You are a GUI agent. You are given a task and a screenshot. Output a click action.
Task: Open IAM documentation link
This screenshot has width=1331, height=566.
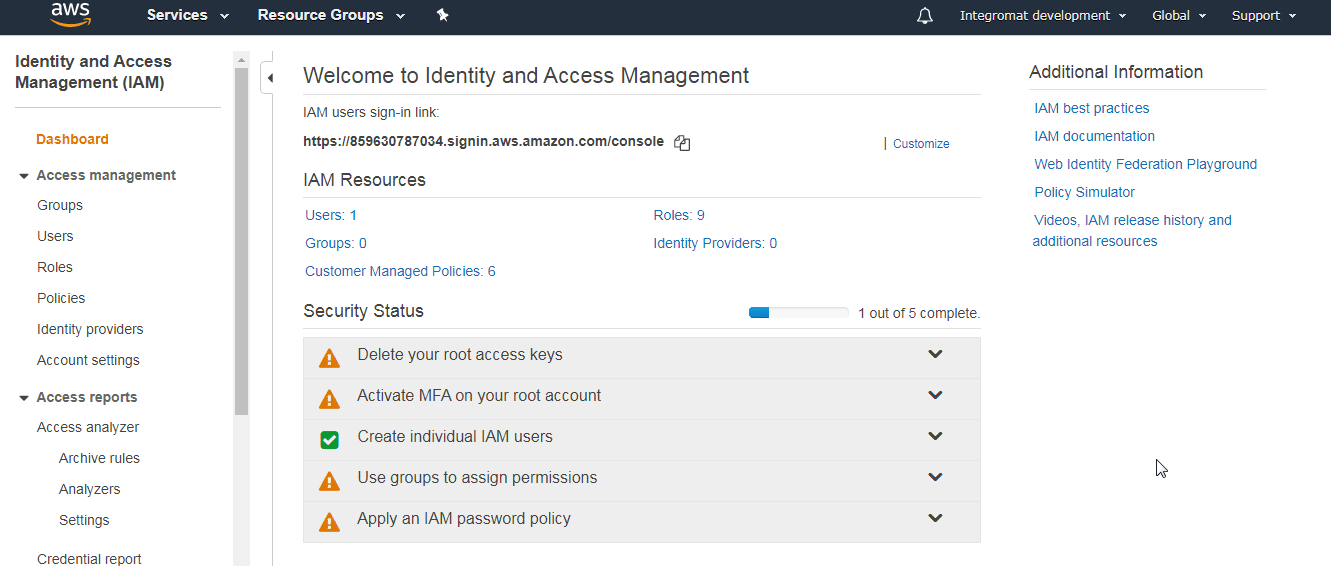pyautogui.click(x=1094, y=136)
